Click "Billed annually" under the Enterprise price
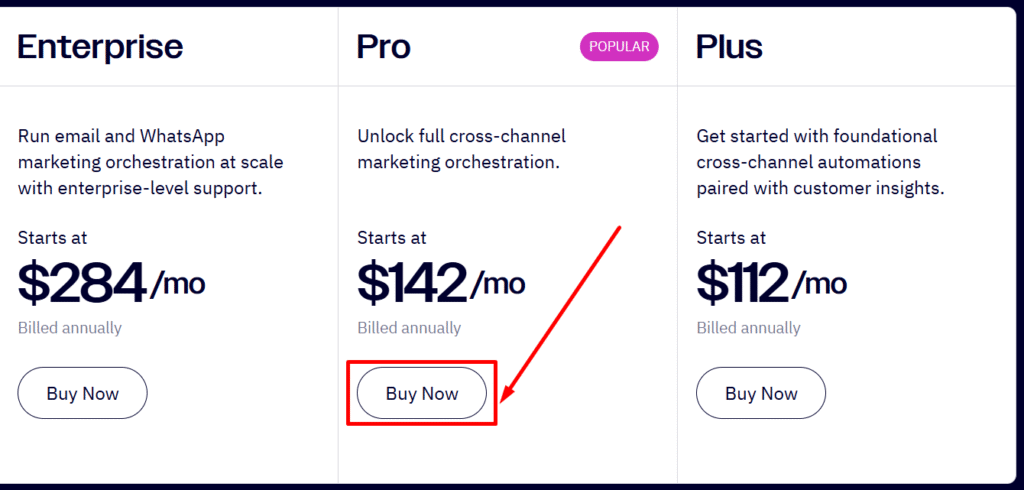 [70, 328]
